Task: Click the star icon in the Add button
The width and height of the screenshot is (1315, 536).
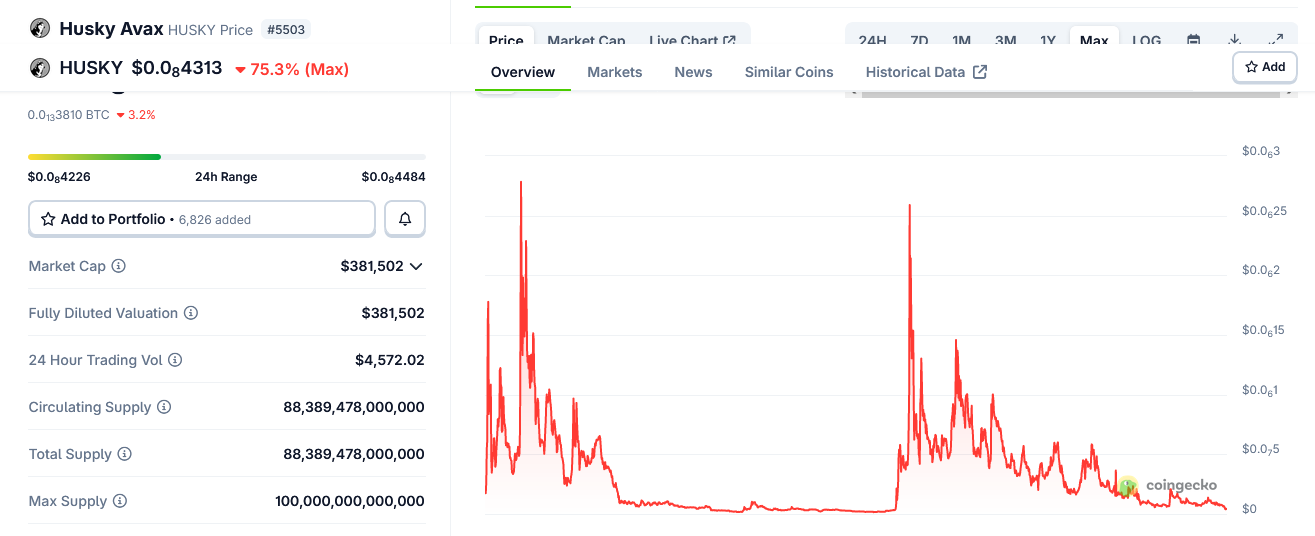Action: [1251, 67]
